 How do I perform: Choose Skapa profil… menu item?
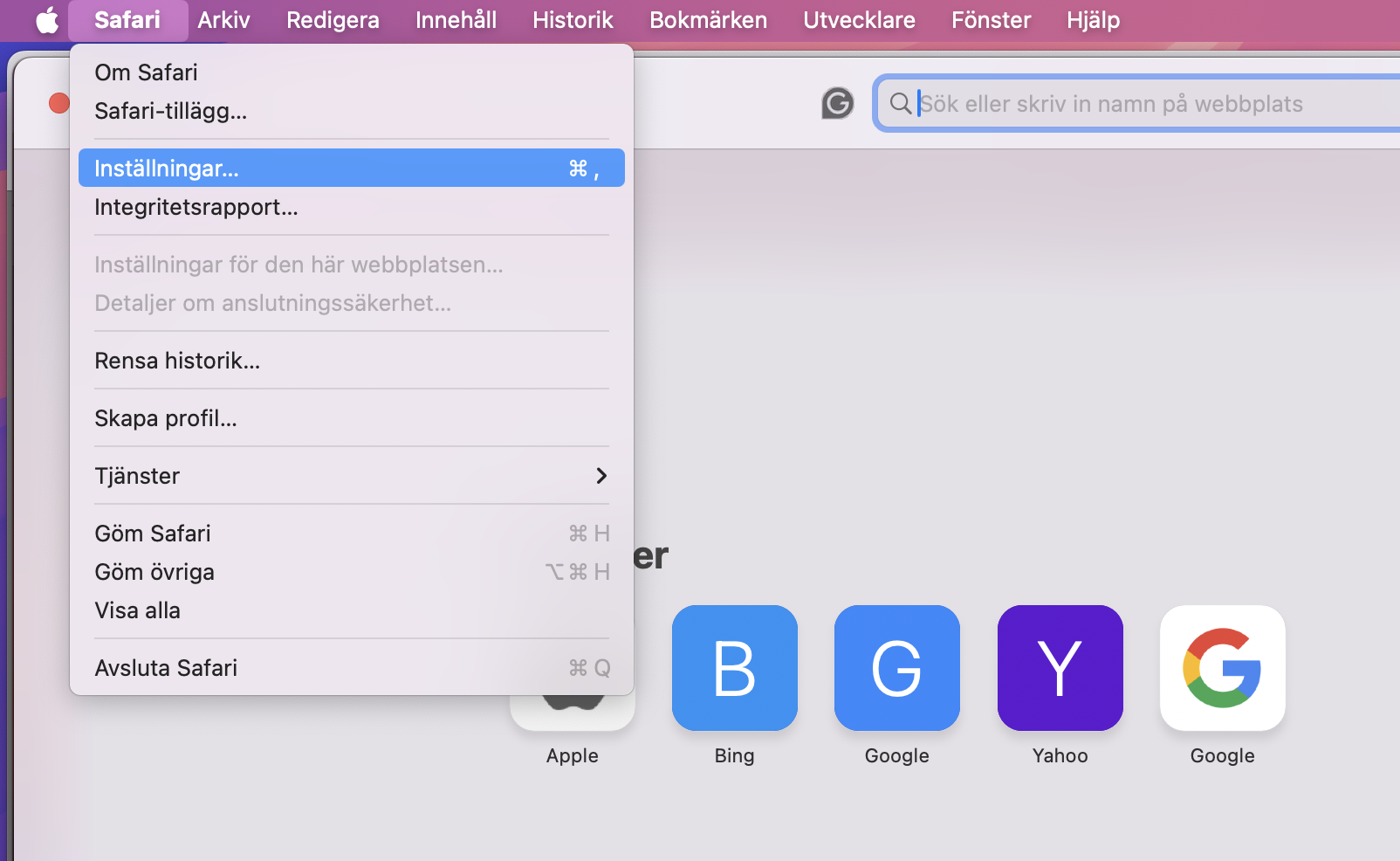click(352, 418)
